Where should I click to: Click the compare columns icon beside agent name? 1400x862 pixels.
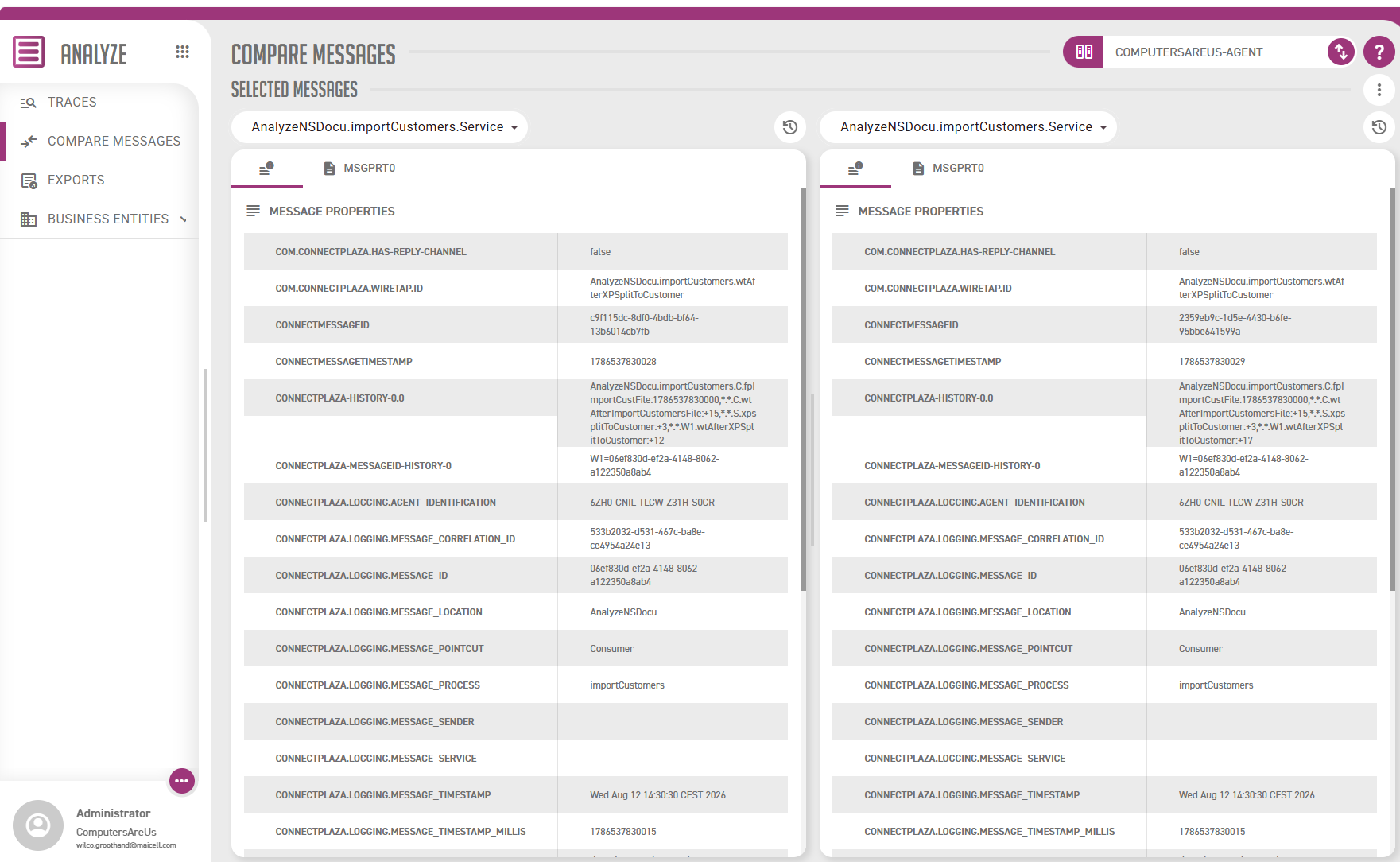[x=1084, y=52]
